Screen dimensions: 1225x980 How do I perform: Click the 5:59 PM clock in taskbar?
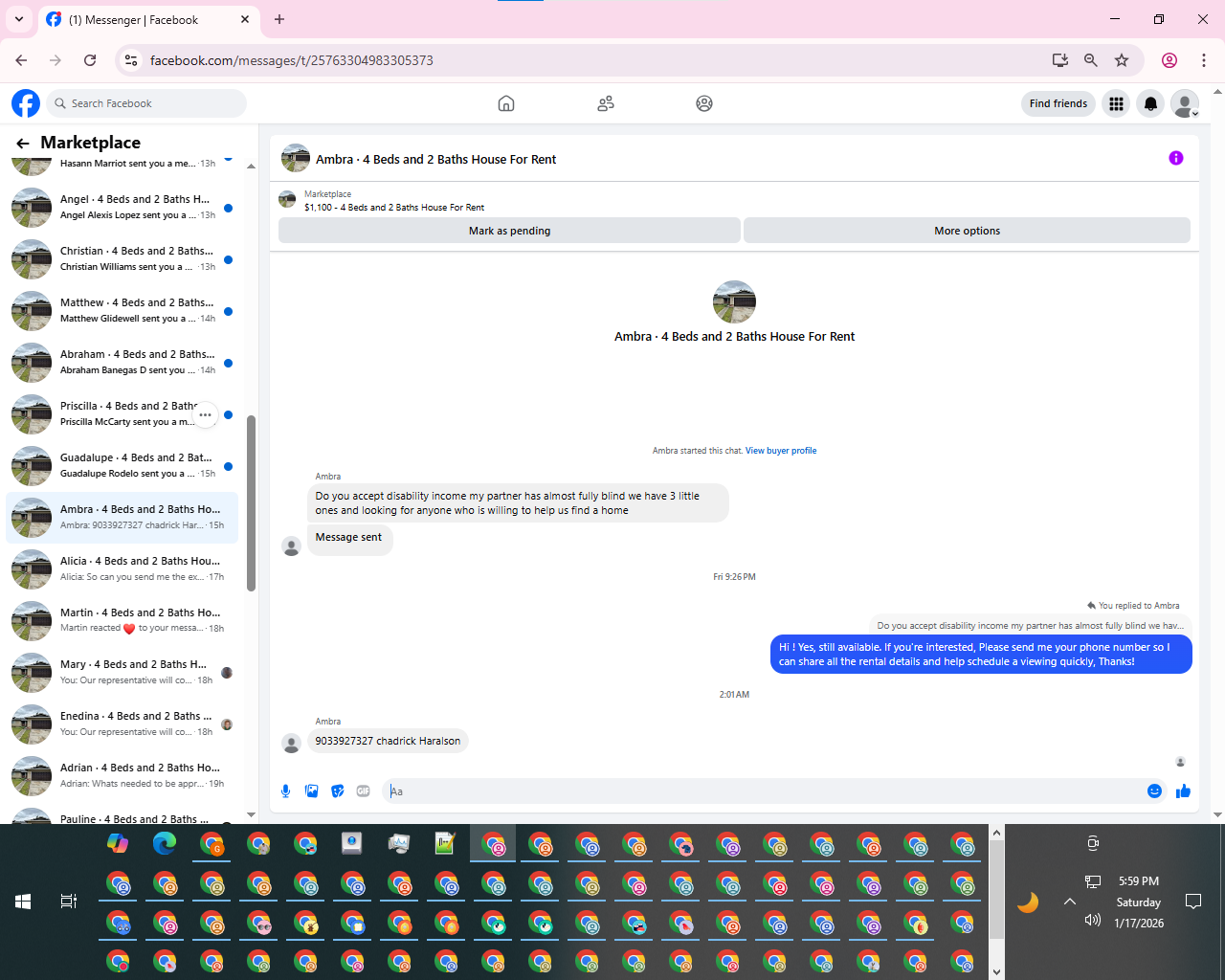(1138, 881)
